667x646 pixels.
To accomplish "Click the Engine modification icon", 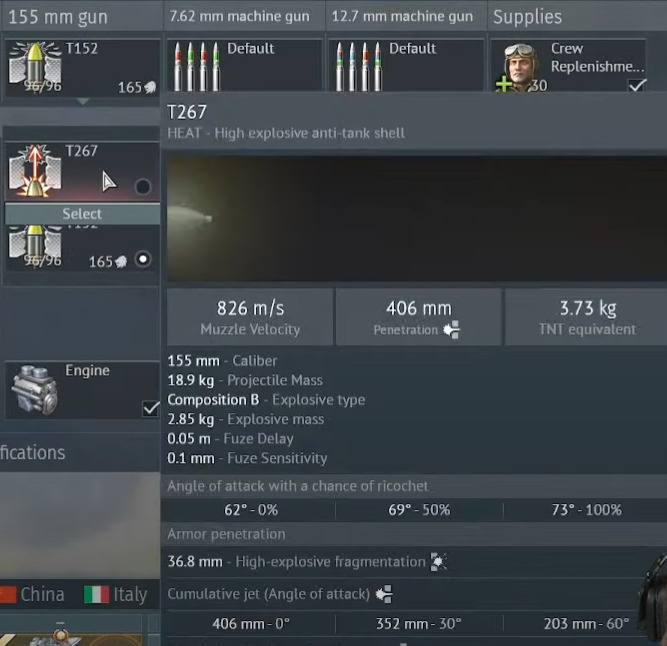I will [x=35, y=390].
